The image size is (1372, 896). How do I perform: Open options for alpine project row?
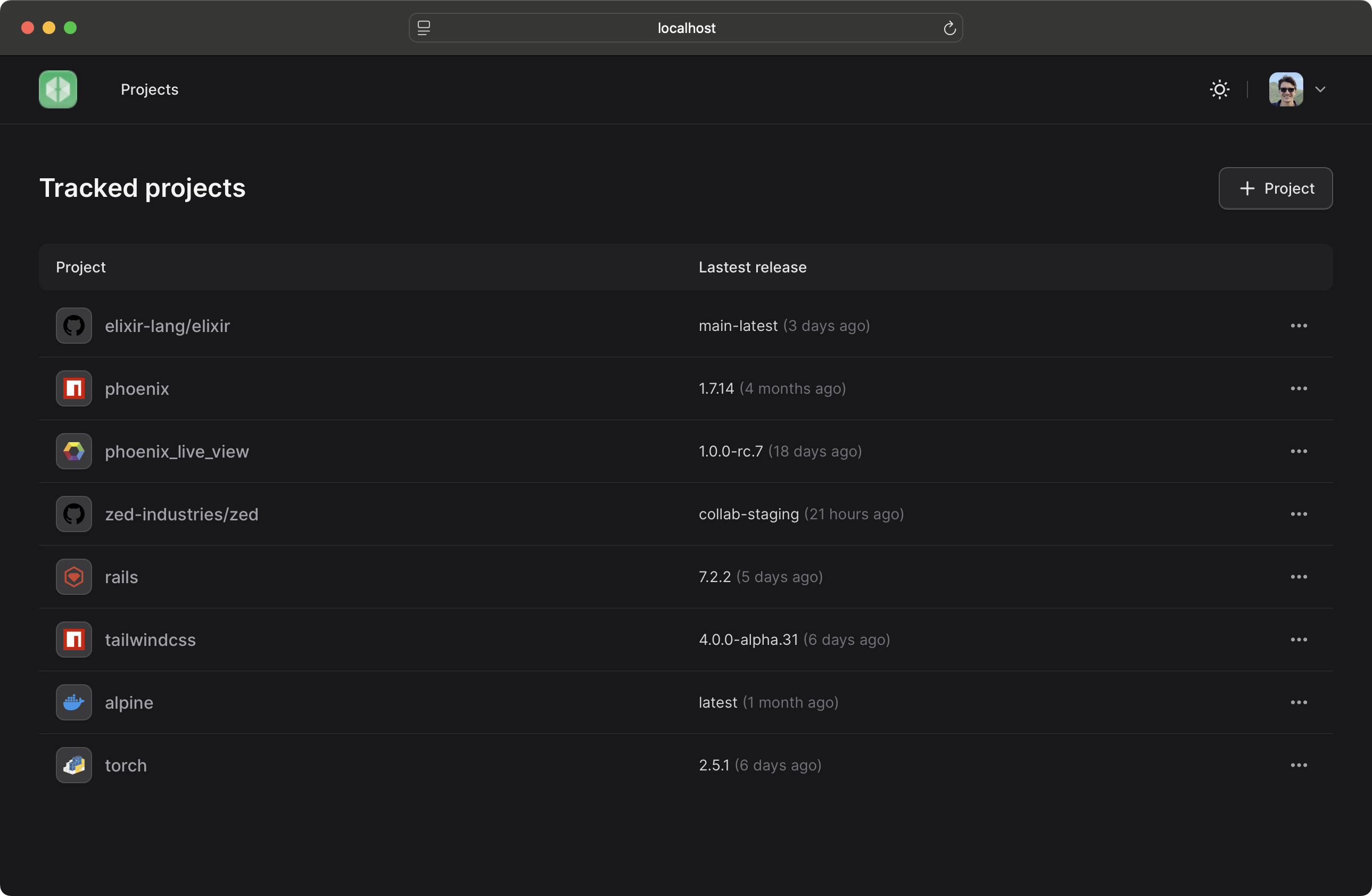click(x=1299, y=702)
